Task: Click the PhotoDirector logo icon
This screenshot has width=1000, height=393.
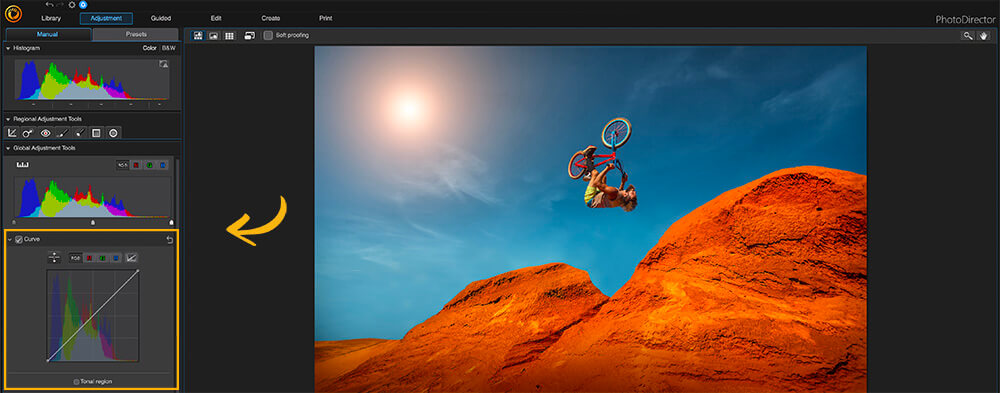Action: coord(13,13)
